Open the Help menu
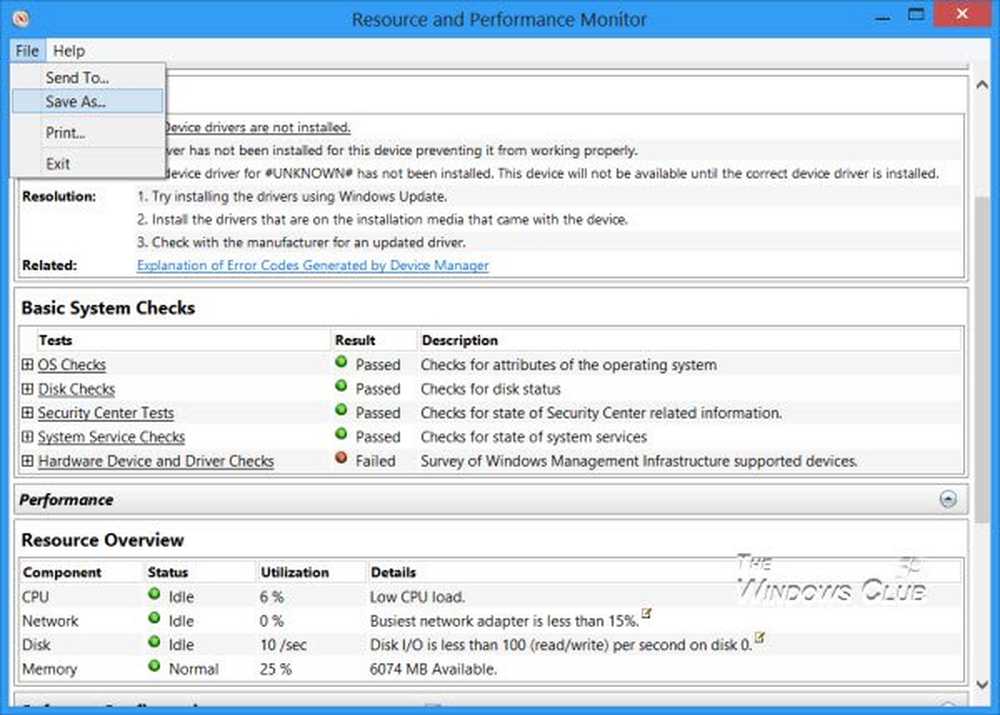Viewport: 1000px width, 715px height. click(69, 50)
